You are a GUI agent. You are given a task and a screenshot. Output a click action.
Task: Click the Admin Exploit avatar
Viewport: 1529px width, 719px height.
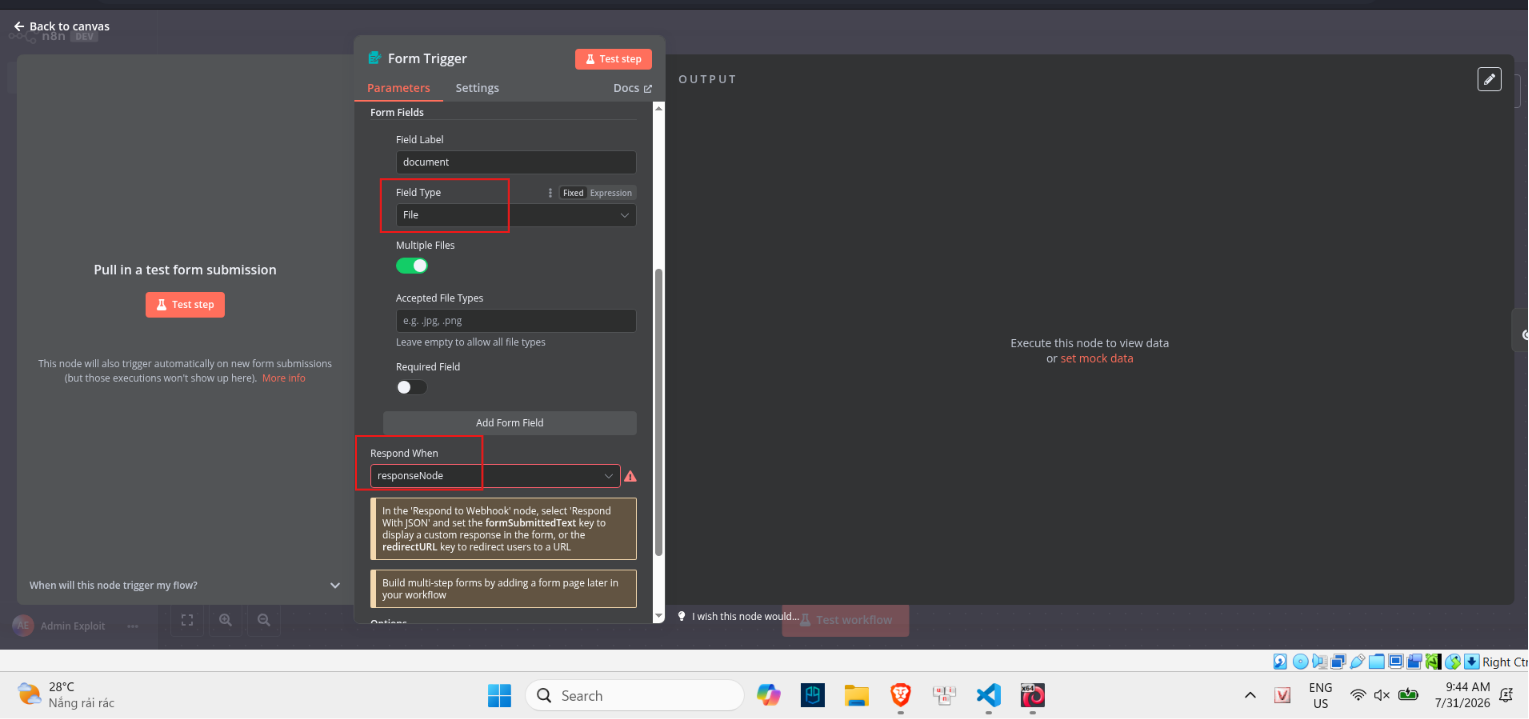[23, 626]
